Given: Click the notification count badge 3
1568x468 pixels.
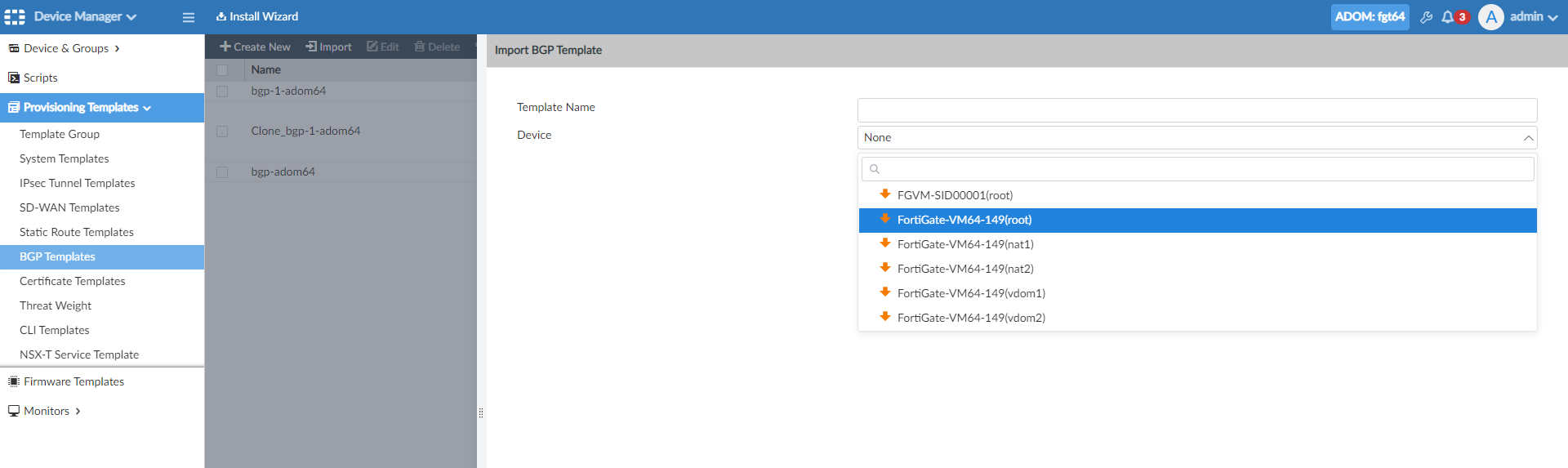Looking at the screenshot, I should 1462,17.
